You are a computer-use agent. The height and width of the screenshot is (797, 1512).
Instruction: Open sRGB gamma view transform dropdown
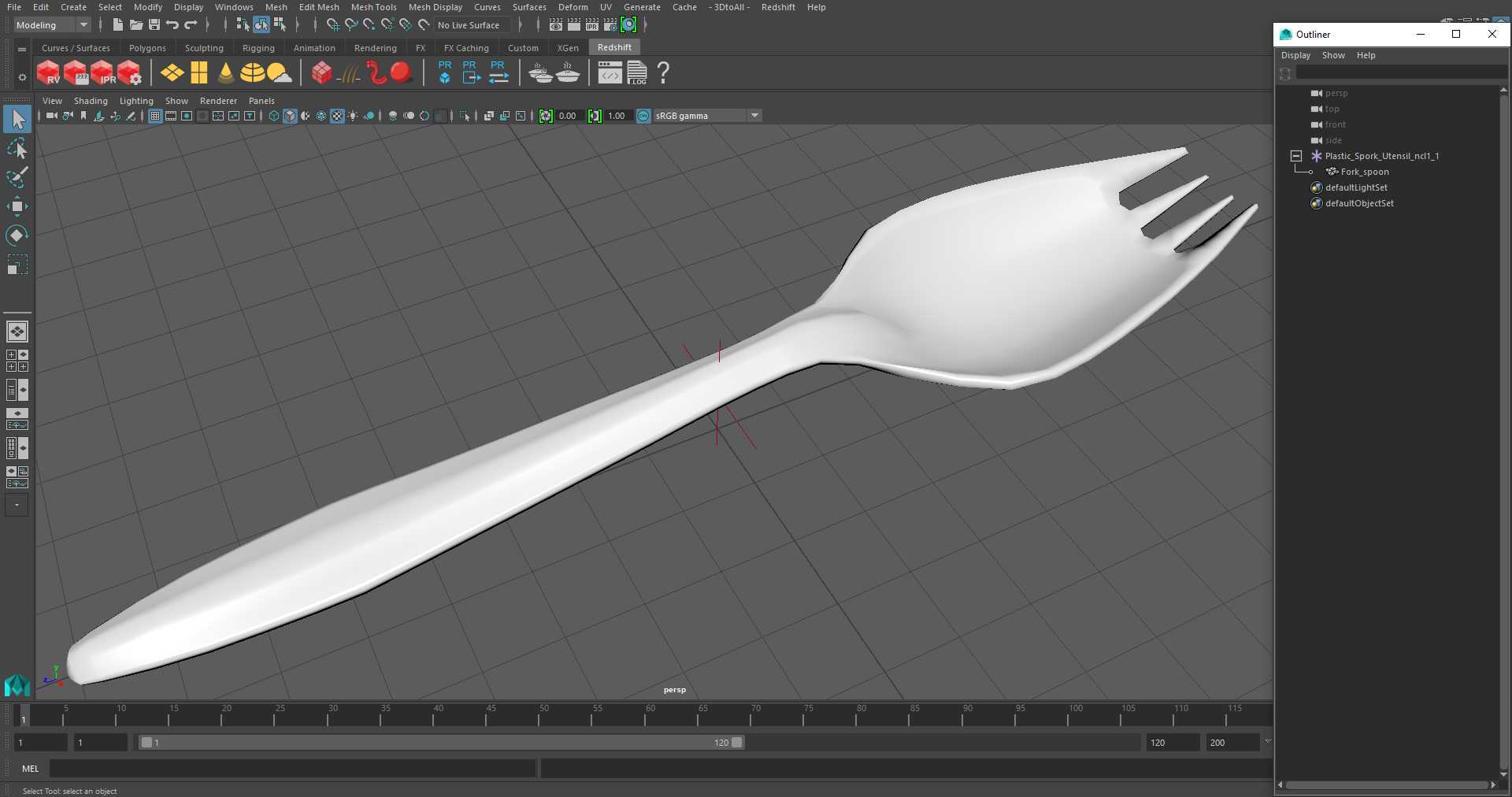pos(707,116)
